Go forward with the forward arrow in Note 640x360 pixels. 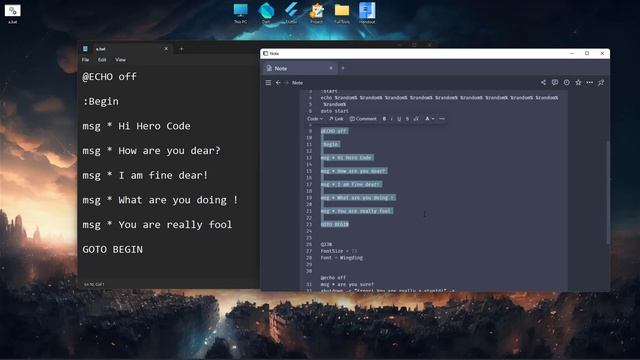[x=286, y=82]
